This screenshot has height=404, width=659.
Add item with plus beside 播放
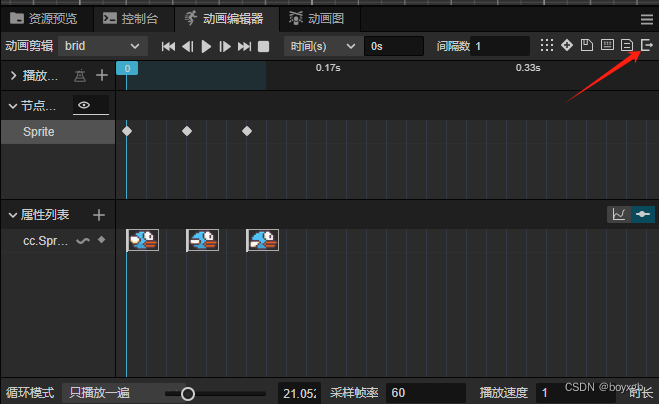click(102, 76)
